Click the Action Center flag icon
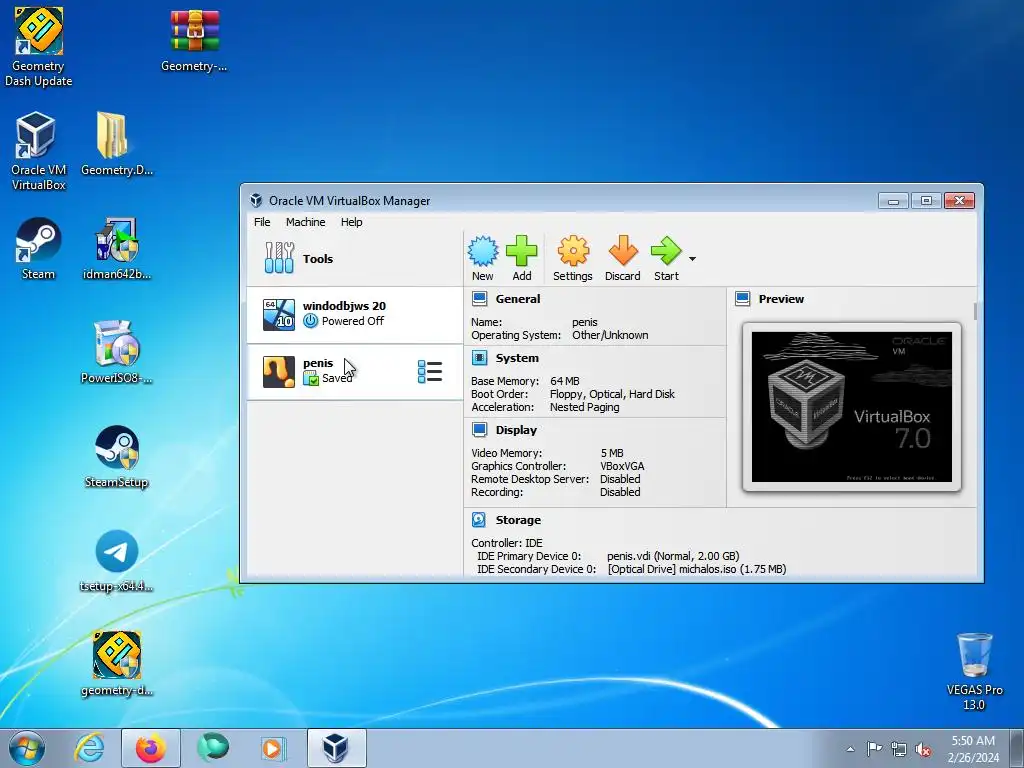1024x768 pixels. click(874, 749)
